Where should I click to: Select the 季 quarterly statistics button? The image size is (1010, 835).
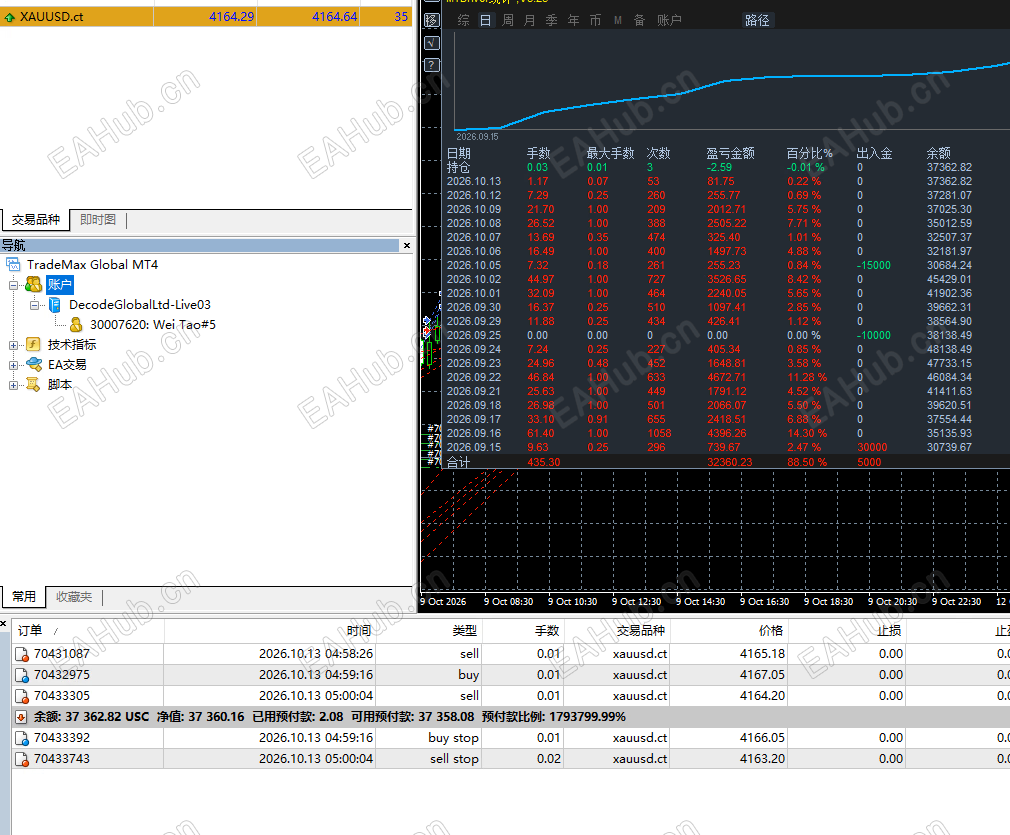coord(551,21)
